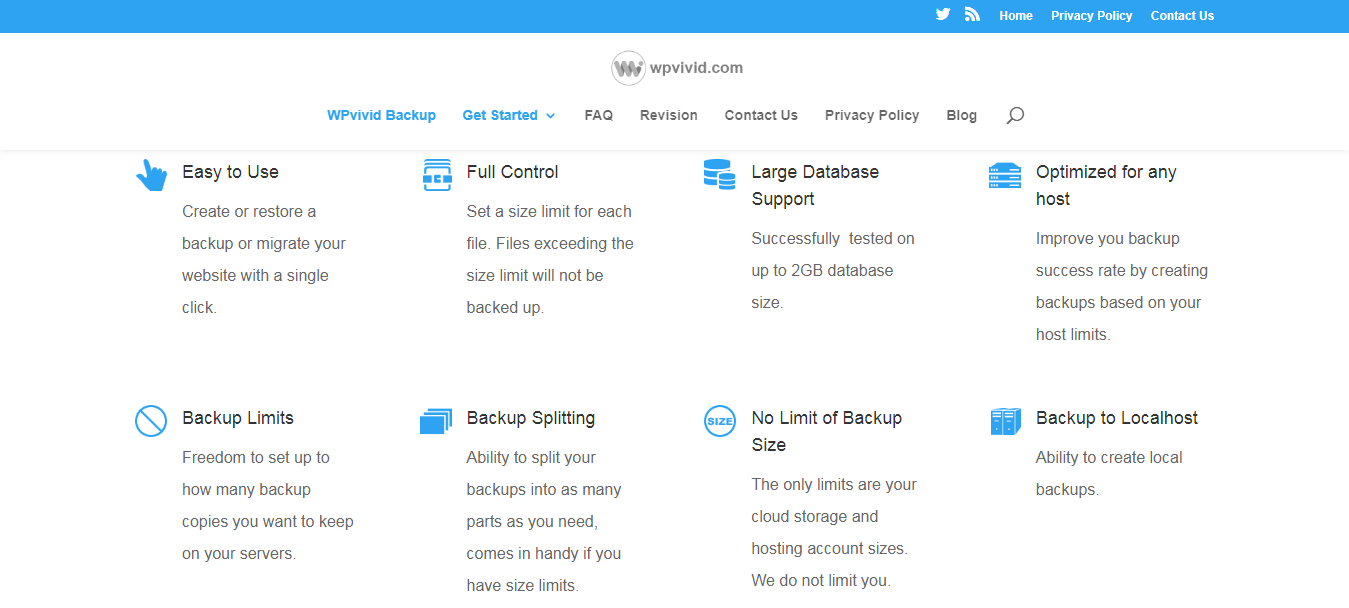This screenshot has width=1349, height=608.
Task: Click 'Ability to create local backups' text
Action: point(1109,473)
